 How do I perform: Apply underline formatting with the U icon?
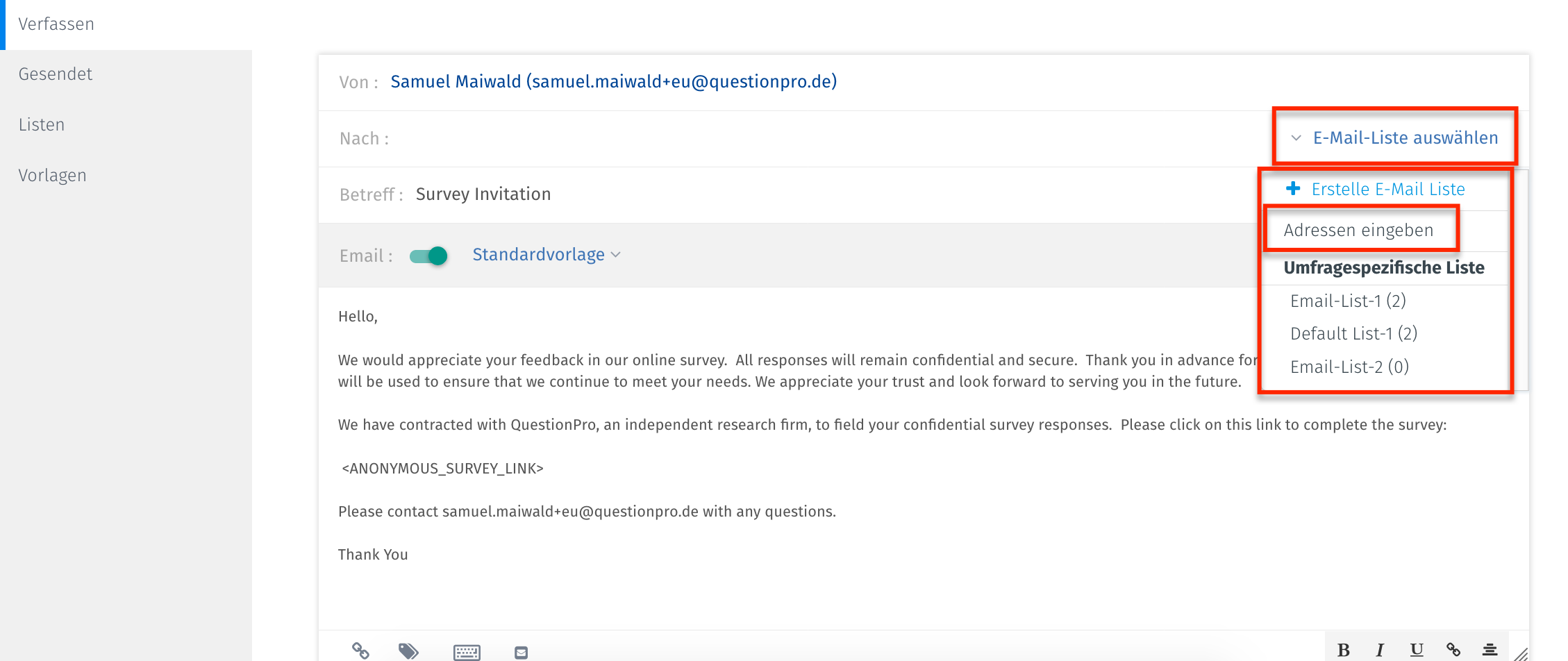click(x=1416, y=650)
